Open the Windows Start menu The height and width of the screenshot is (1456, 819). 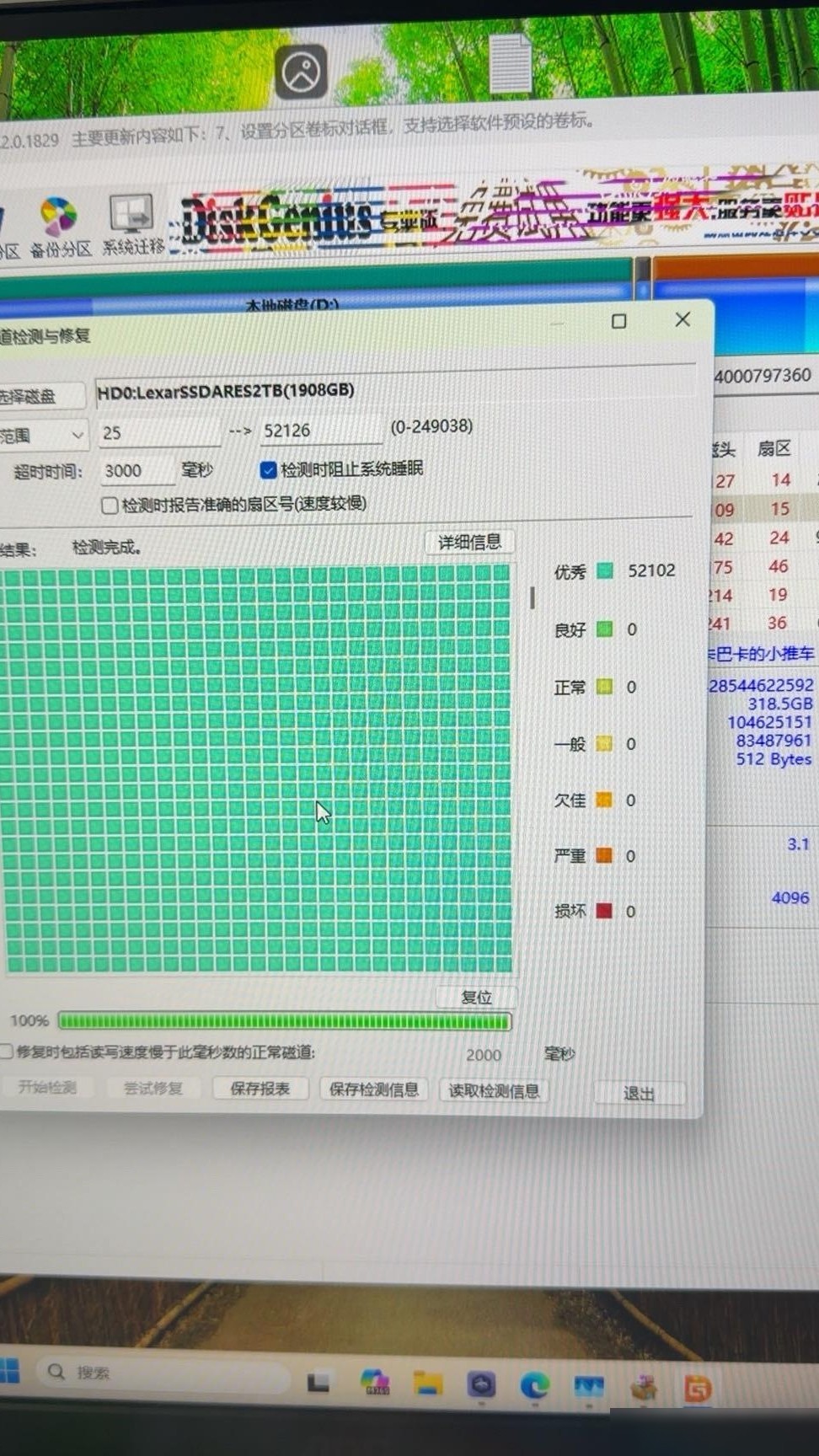8,1370
